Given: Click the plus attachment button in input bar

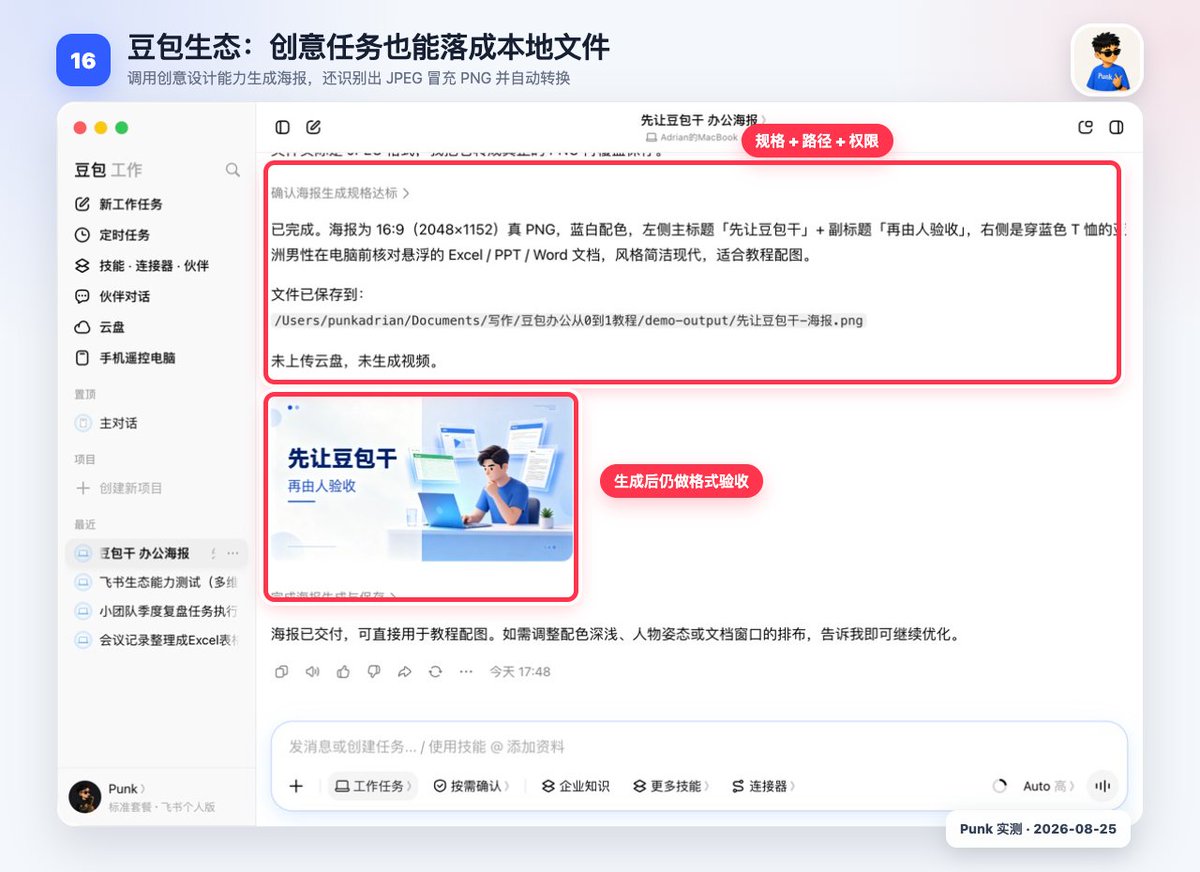Looking at the screenshot, I should pos(296,786).
